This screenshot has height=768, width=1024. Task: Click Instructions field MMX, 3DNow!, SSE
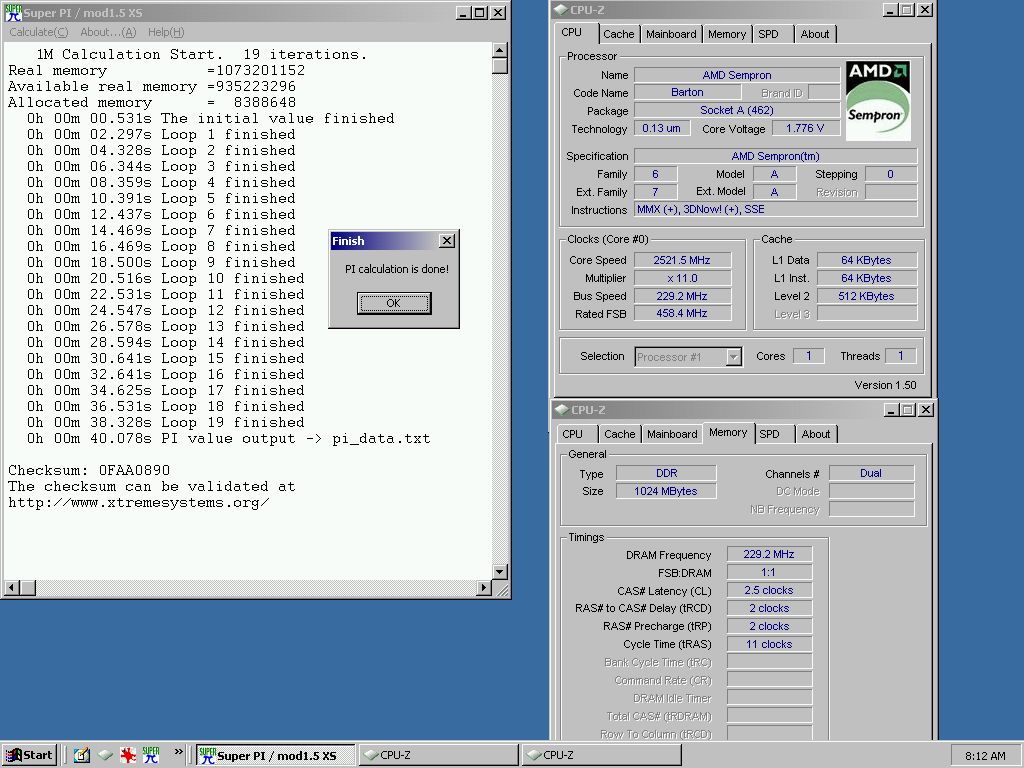tap(776, 210)
